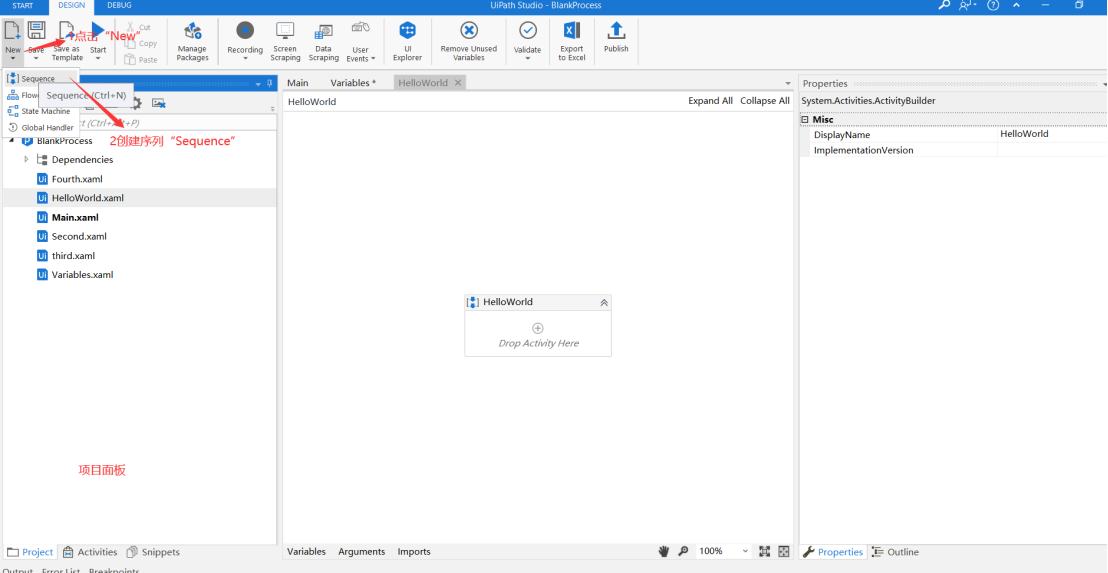1108x573 pixels.
Task: Click the BlankProcess project root node
Action: point(64,141)
